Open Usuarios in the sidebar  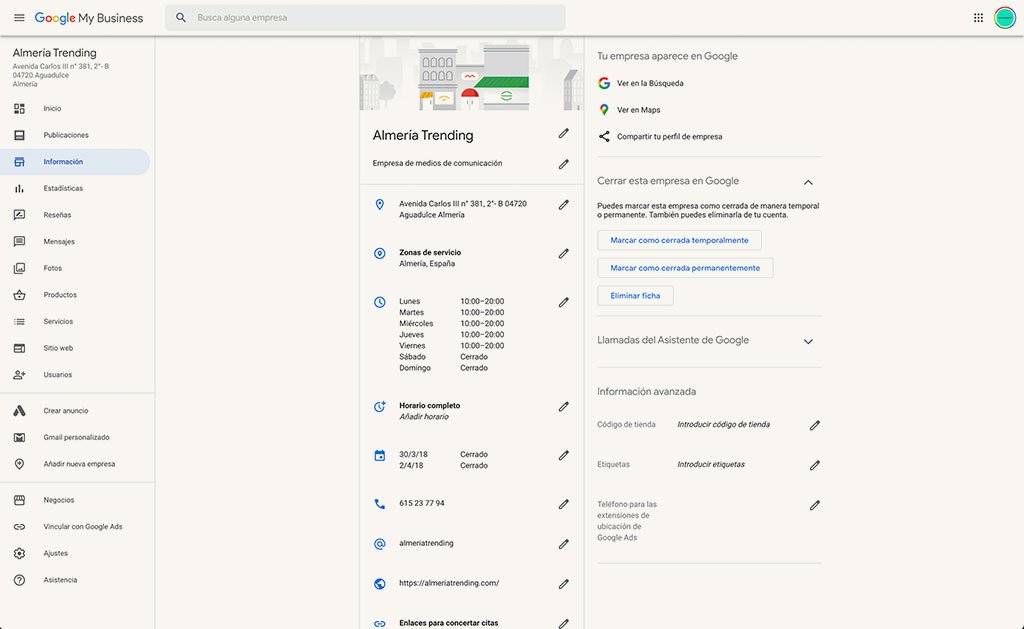coord(75,375)
